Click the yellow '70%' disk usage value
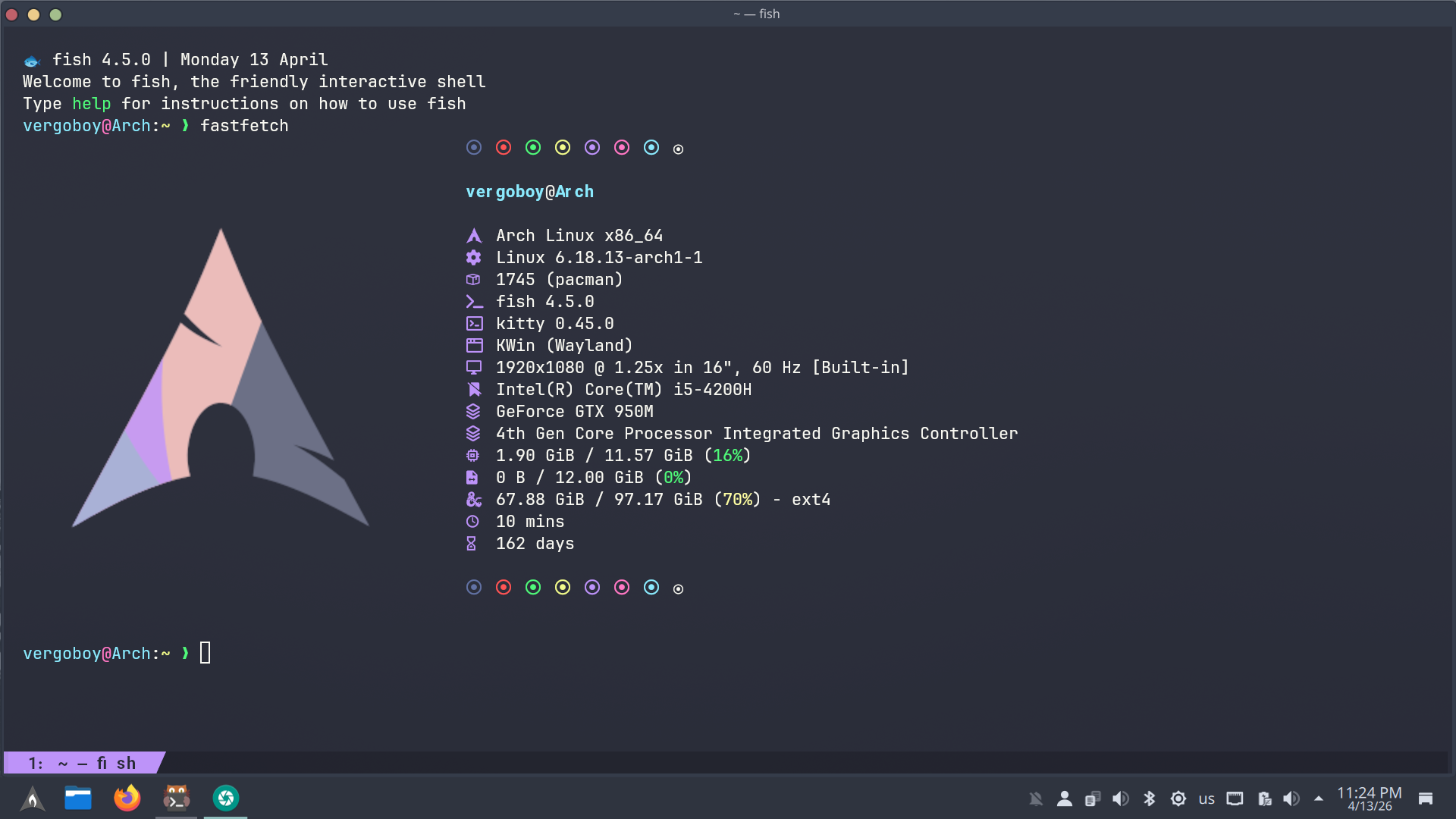The image size is (1456, 819). tap(738, 500)
